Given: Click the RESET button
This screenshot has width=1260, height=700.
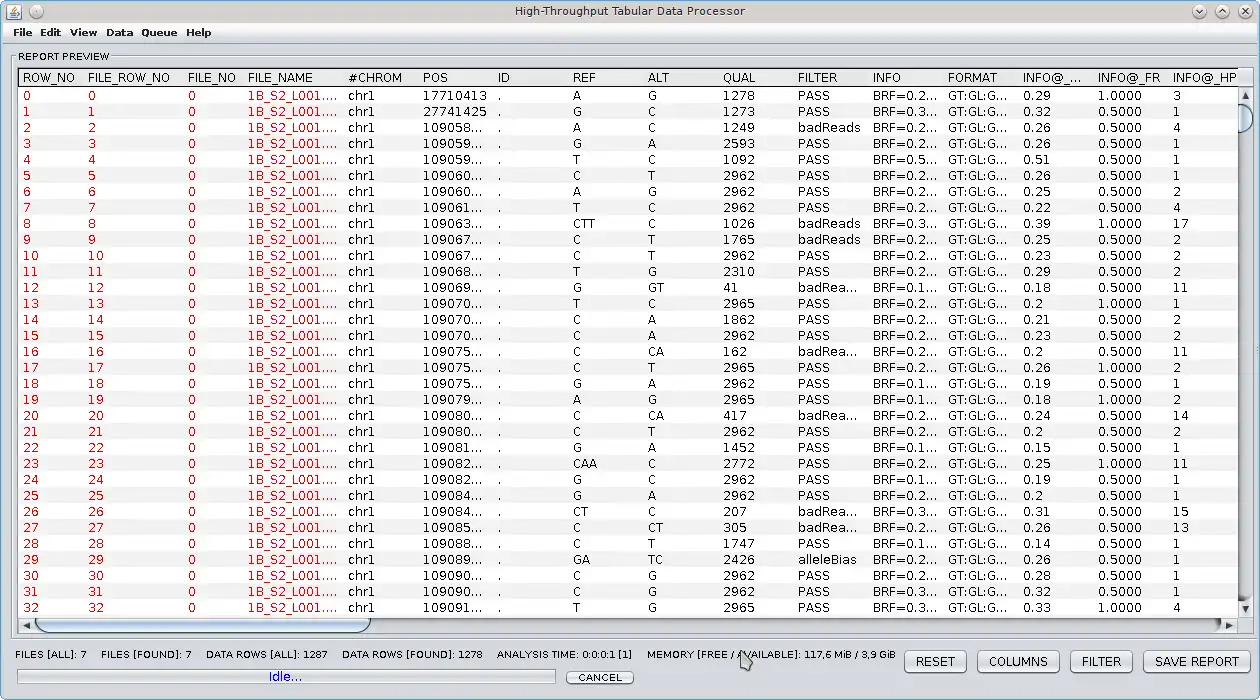Looking at the screenshot, I should pyautogui.click(x=935, y=662).
